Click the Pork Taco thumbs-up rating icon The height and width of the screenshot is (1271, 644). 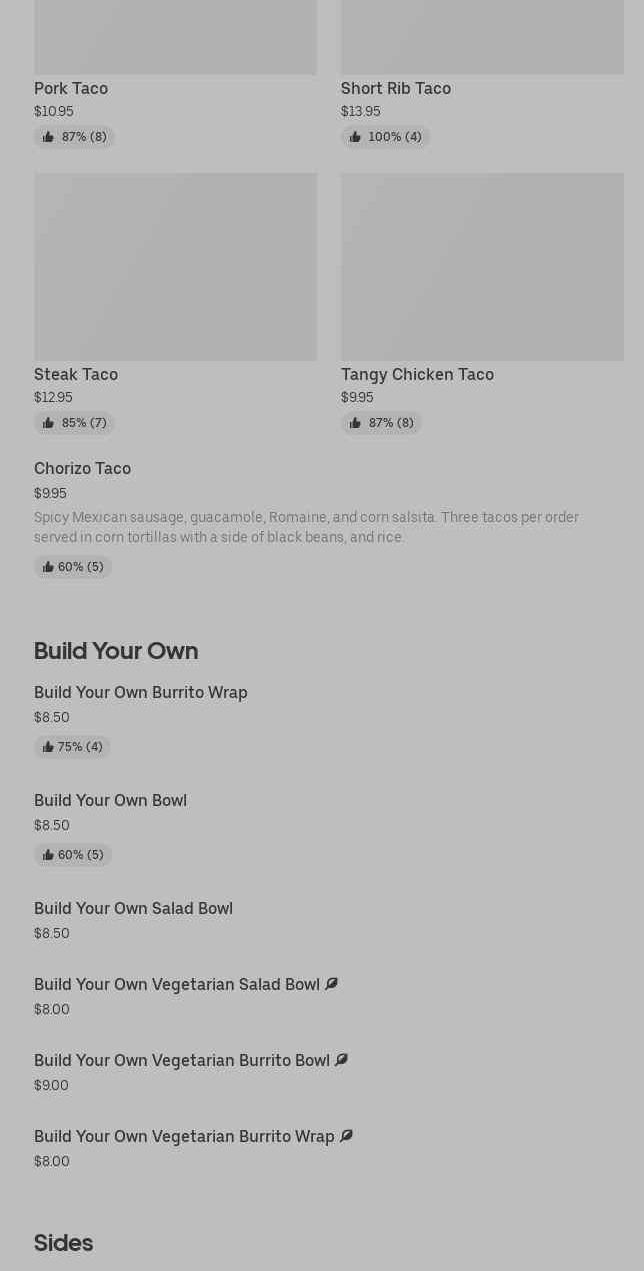pos(48,137)
